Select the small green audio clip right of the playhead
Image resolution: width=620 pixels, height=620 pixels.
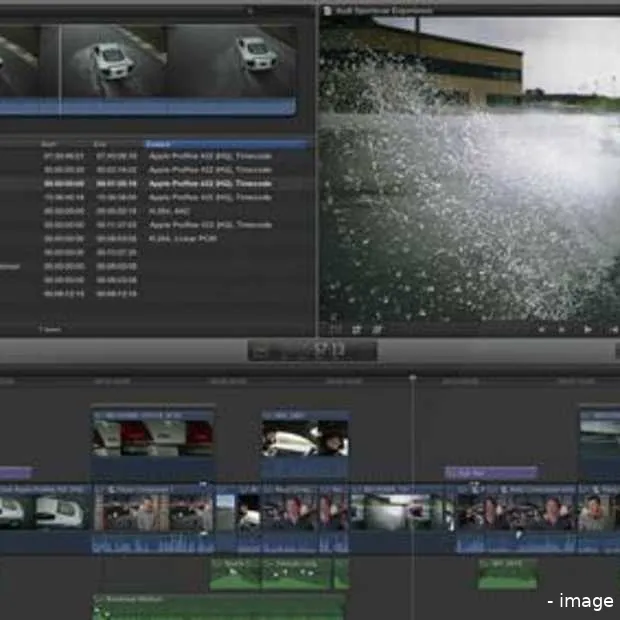tap(508, 574)
